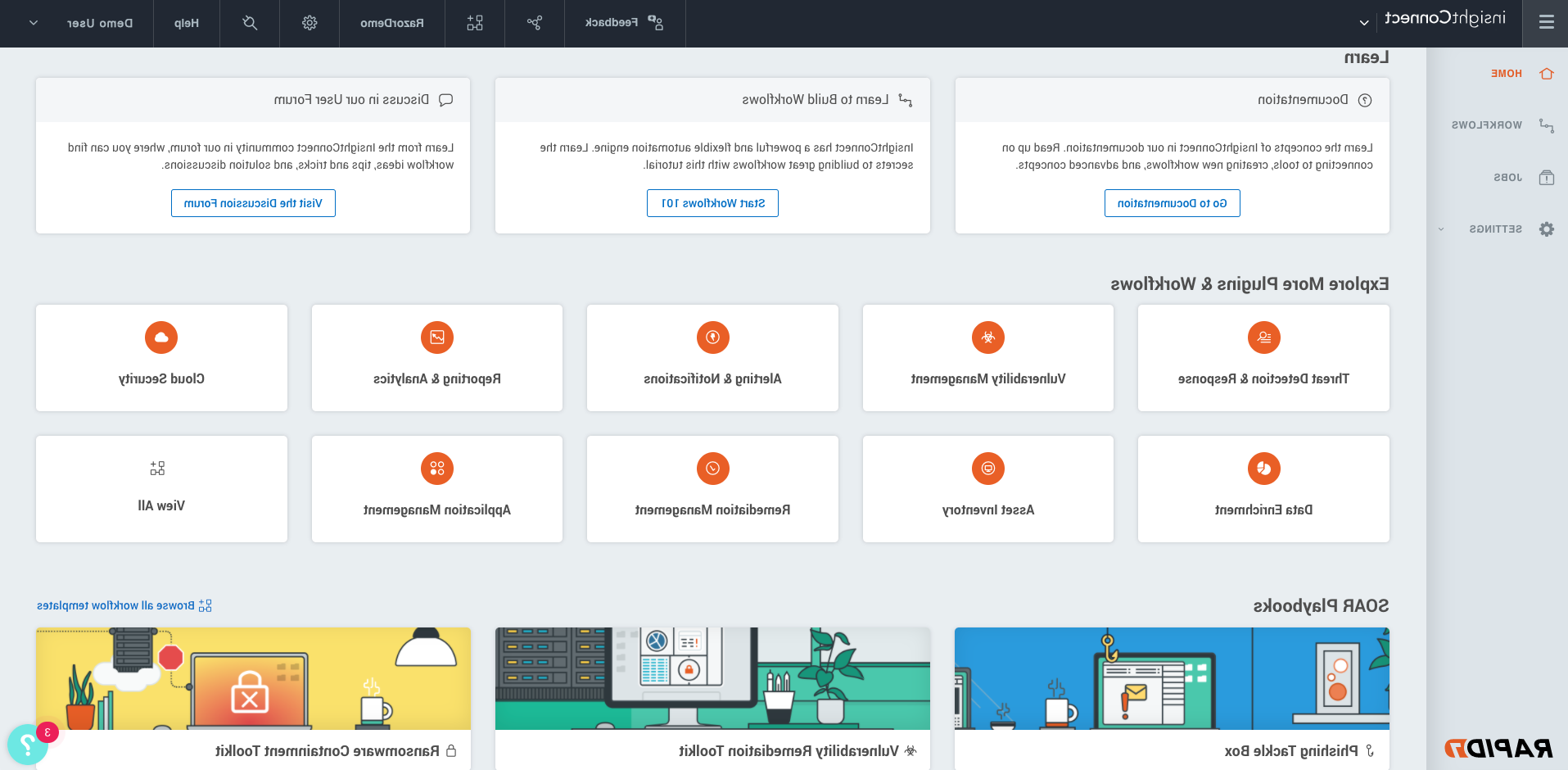Open the Cloud Security cloud icon
Screen dimensions: 1568x770
[x=161, y=337]
